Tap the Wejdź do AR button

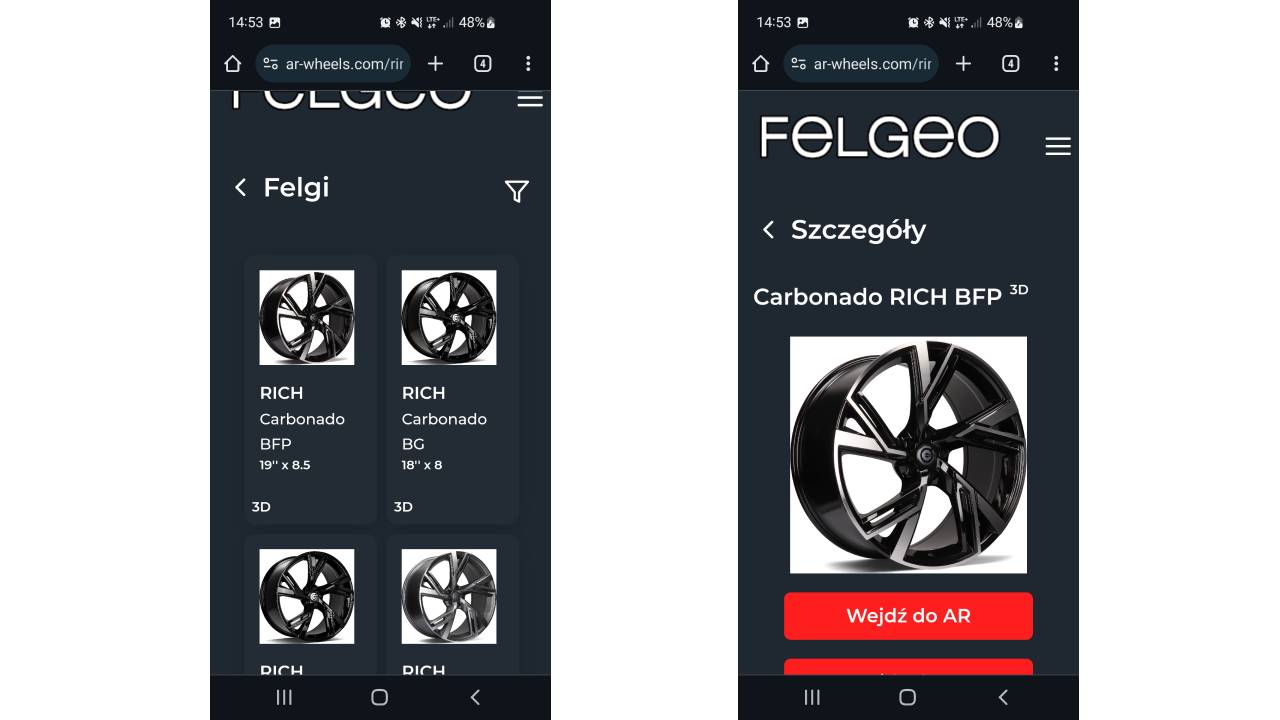point(908,616)
